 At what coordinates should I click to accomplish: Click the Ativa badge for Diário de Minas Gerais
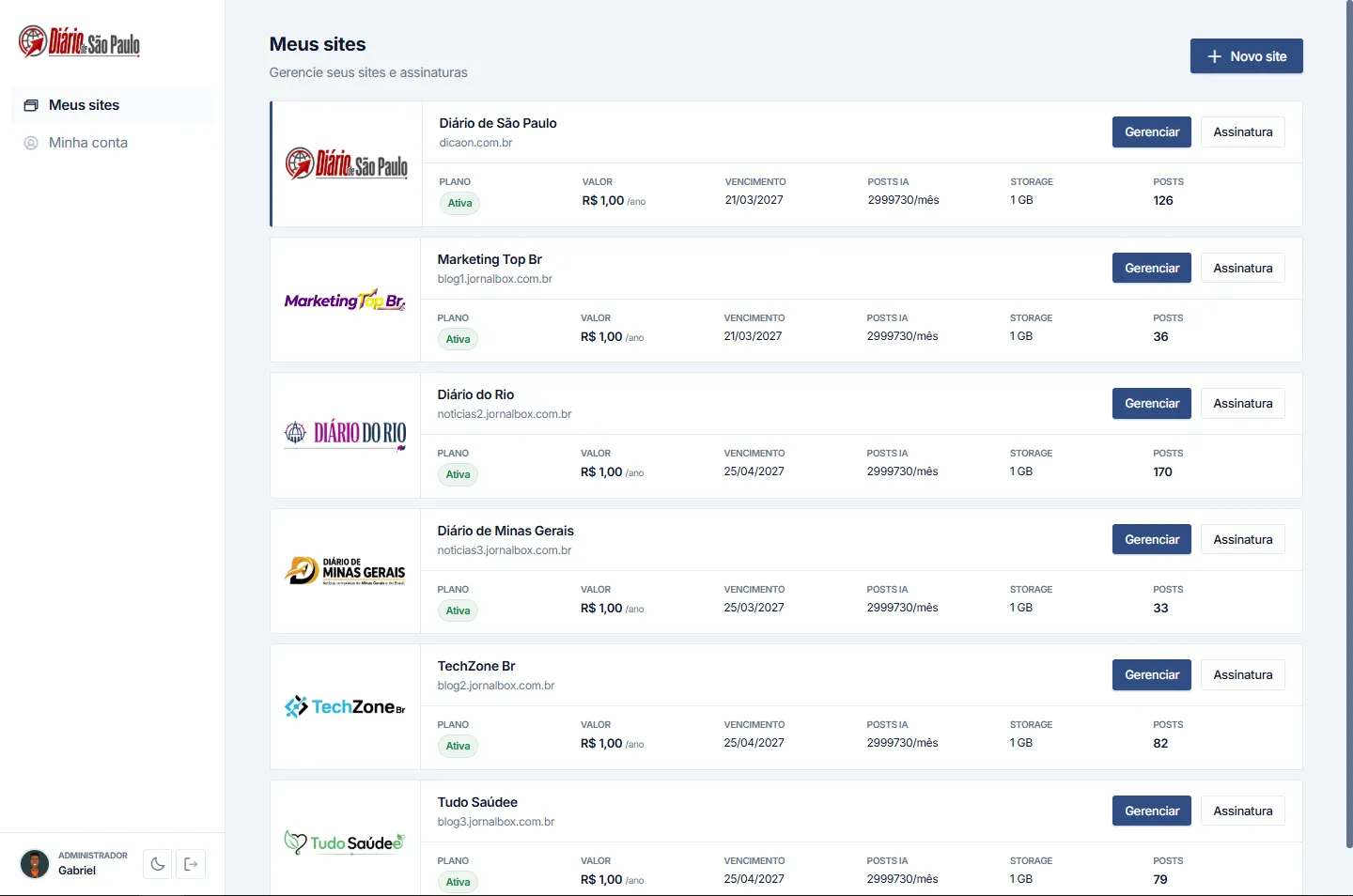point(458,610)
